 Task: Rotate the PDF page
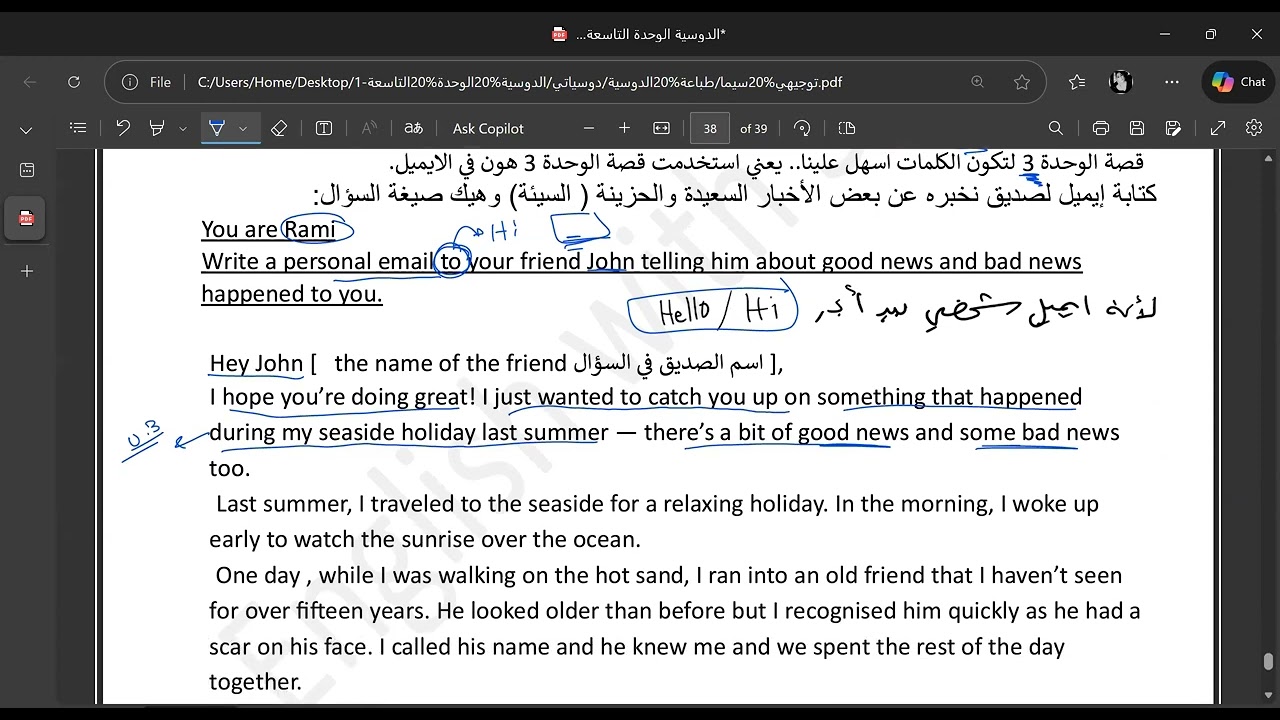pyautogui.click(x=802, y=128)
